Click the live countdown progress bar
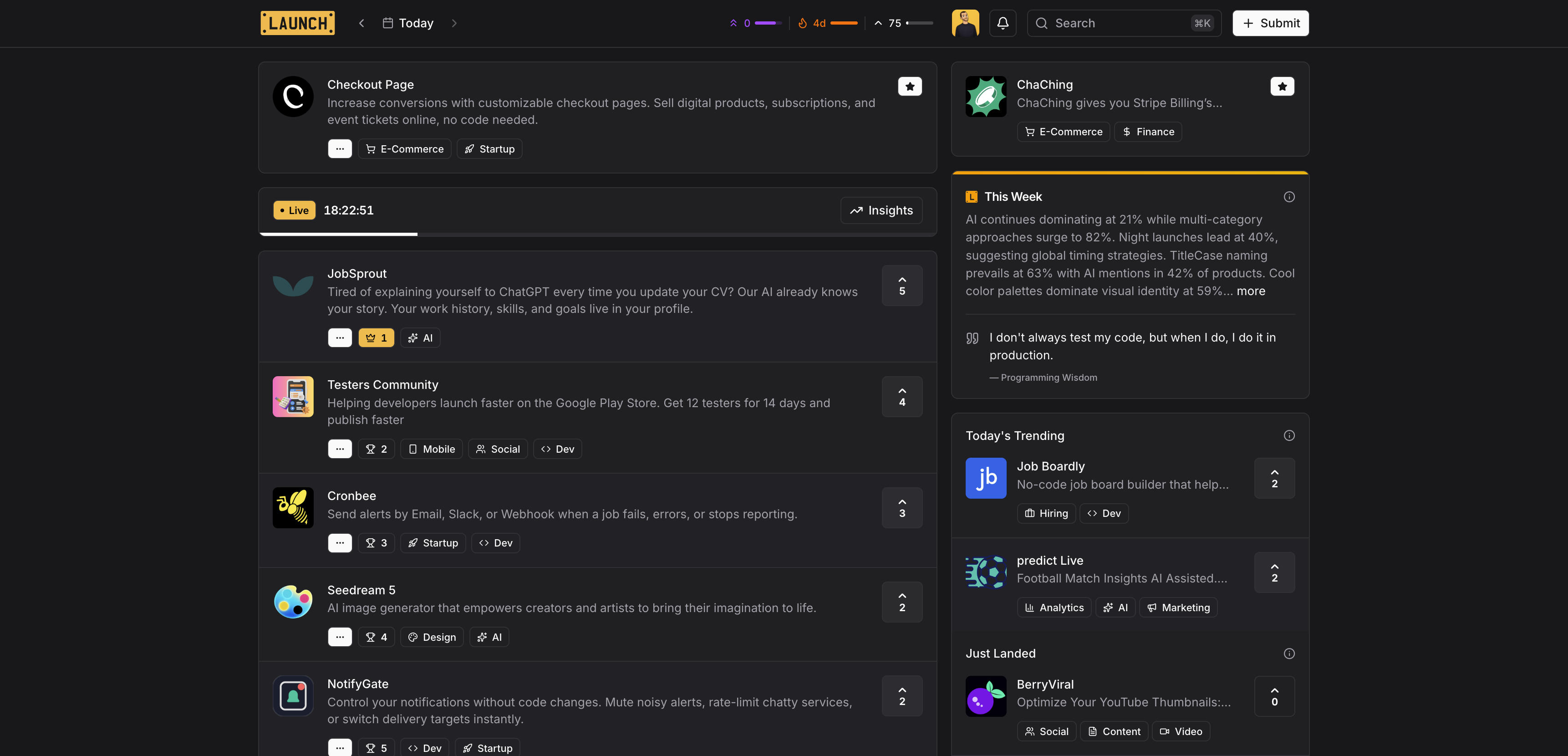The height and width of the screenshot is (756, 1568). tap(597, 234)
